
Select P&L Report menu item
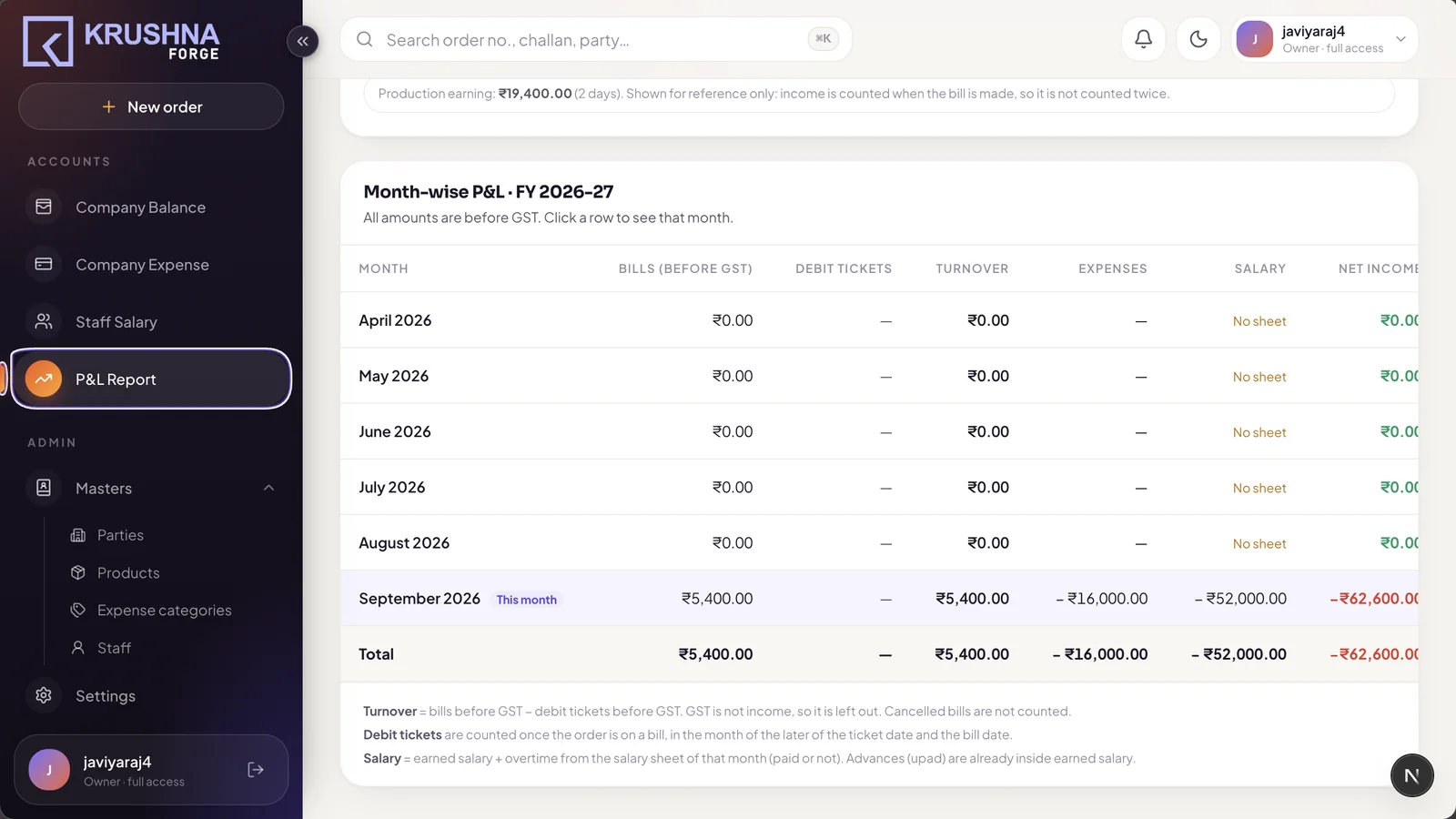click(x=151, y=379)
